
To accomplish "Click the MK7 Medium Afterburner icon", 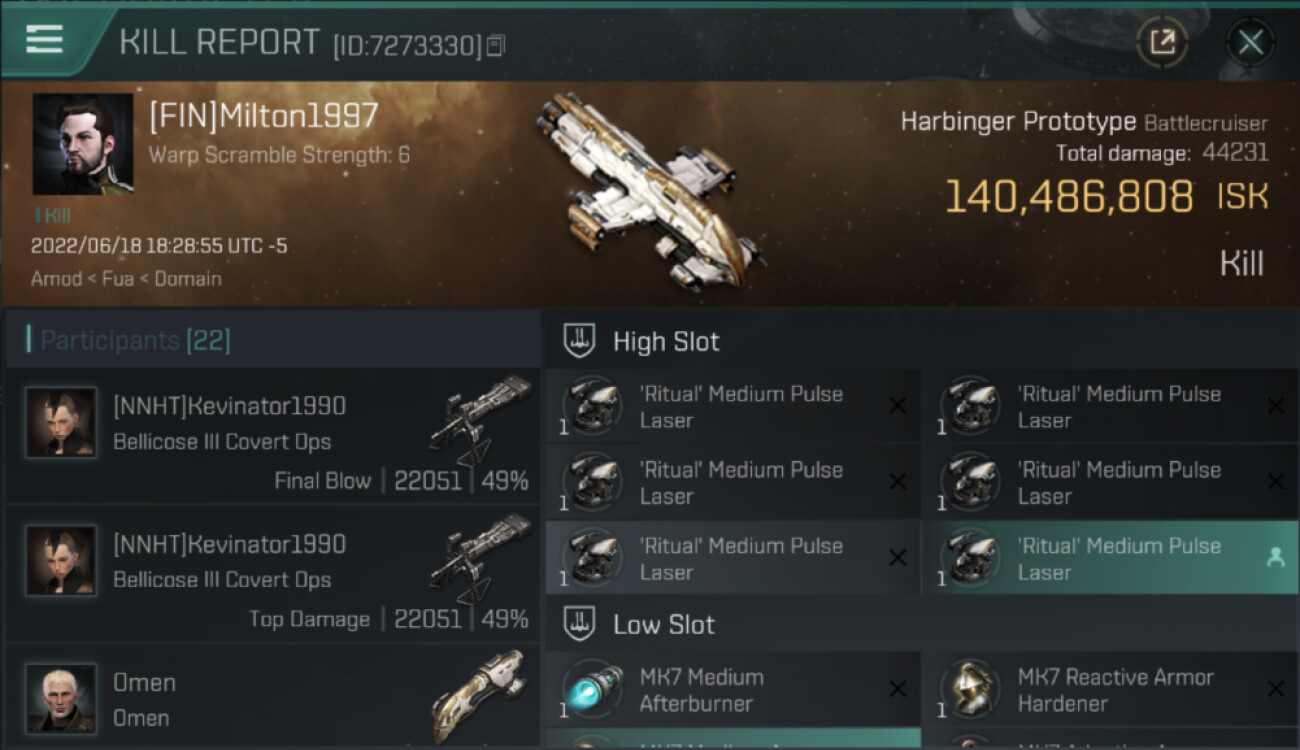I will coord(592,690).
